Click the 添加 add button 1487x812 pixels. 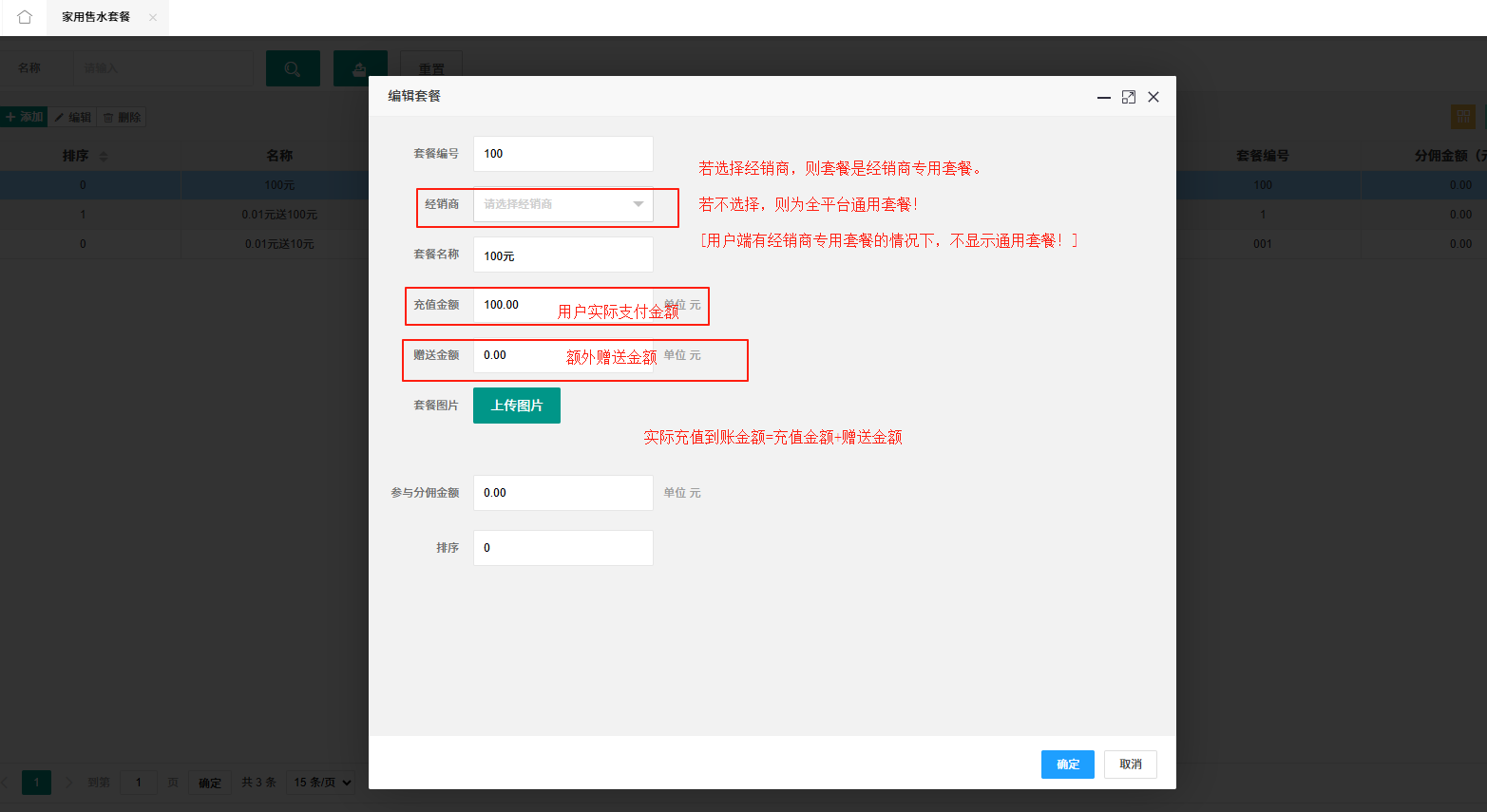tap(25, 117)
